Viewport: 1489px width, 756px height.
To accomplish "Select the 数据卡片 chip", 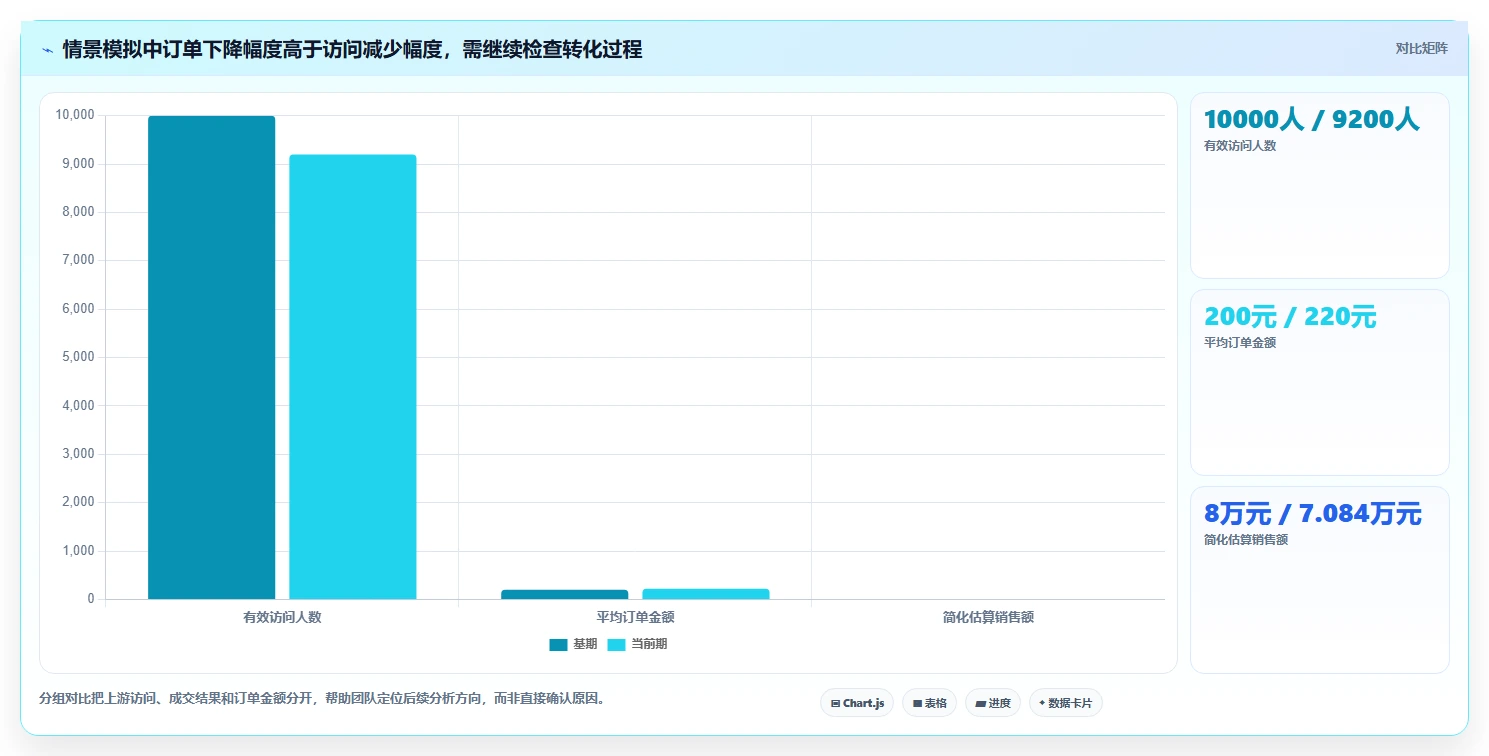I will (x=1065, y=703).
